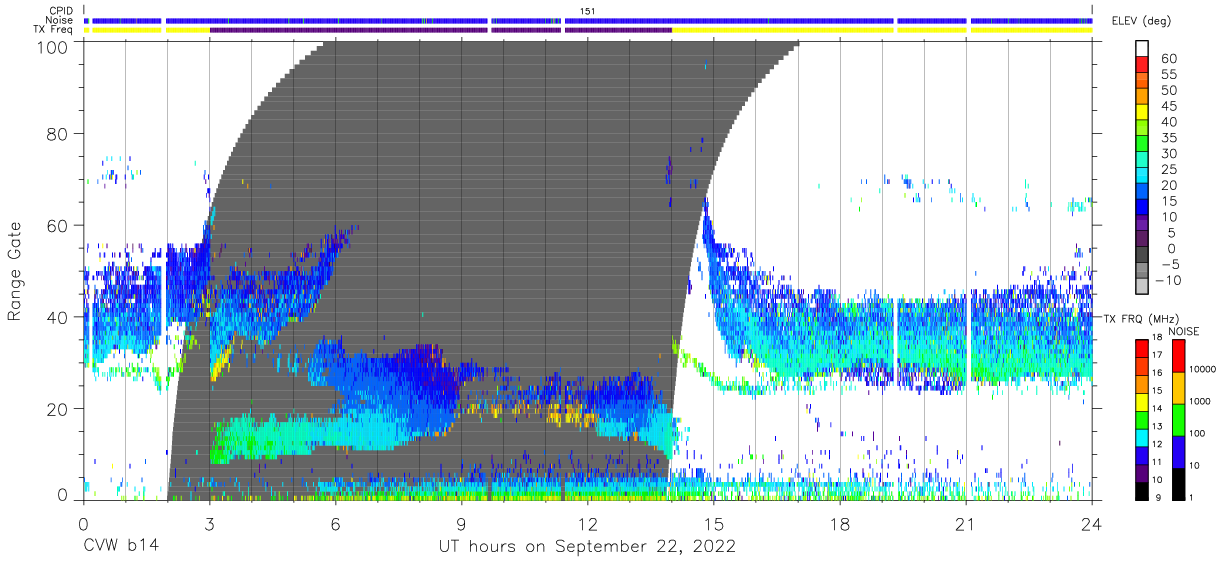
Task: Click the purple portion of the TX Freq bar
Action: [x=440, y=30]
